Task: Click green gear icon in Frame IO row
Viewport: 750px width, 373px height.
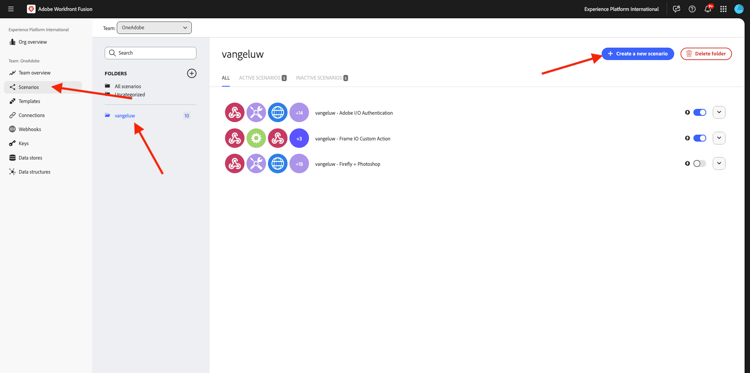Action: click(x=256, y=138)
